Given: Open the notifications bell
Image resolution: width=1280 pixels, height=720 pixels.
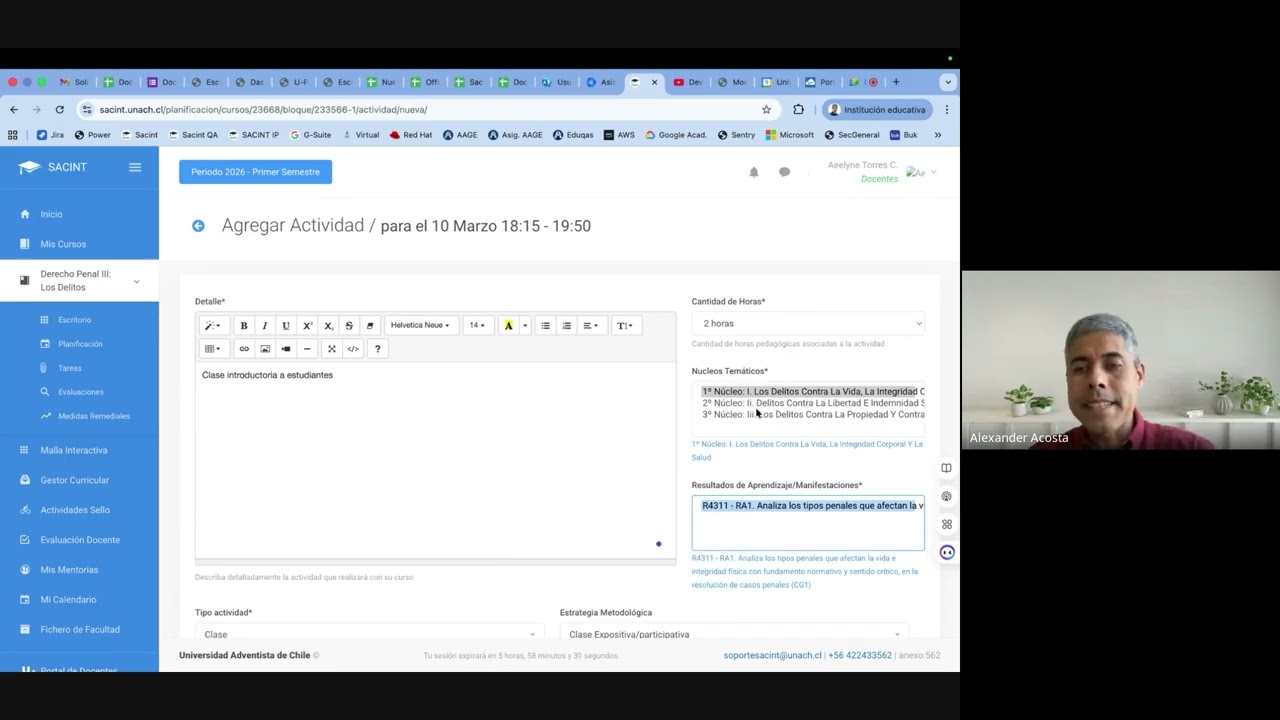Looking at the screenshot, I should coord(754,172).
